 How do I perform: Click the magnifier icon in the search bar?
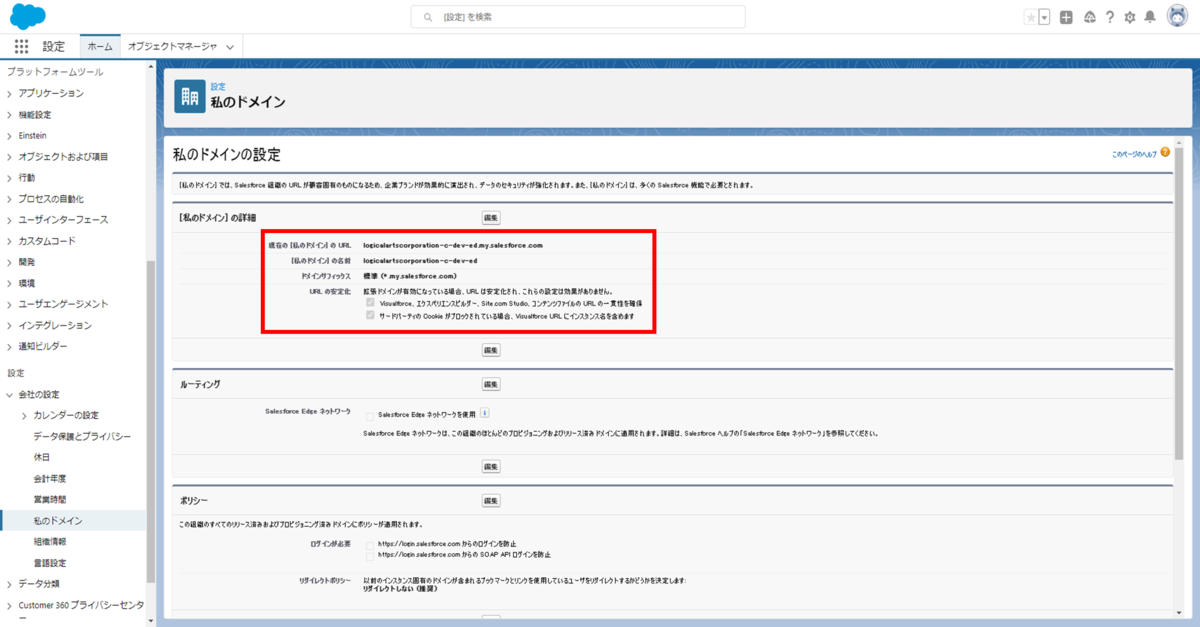[429, 17]
